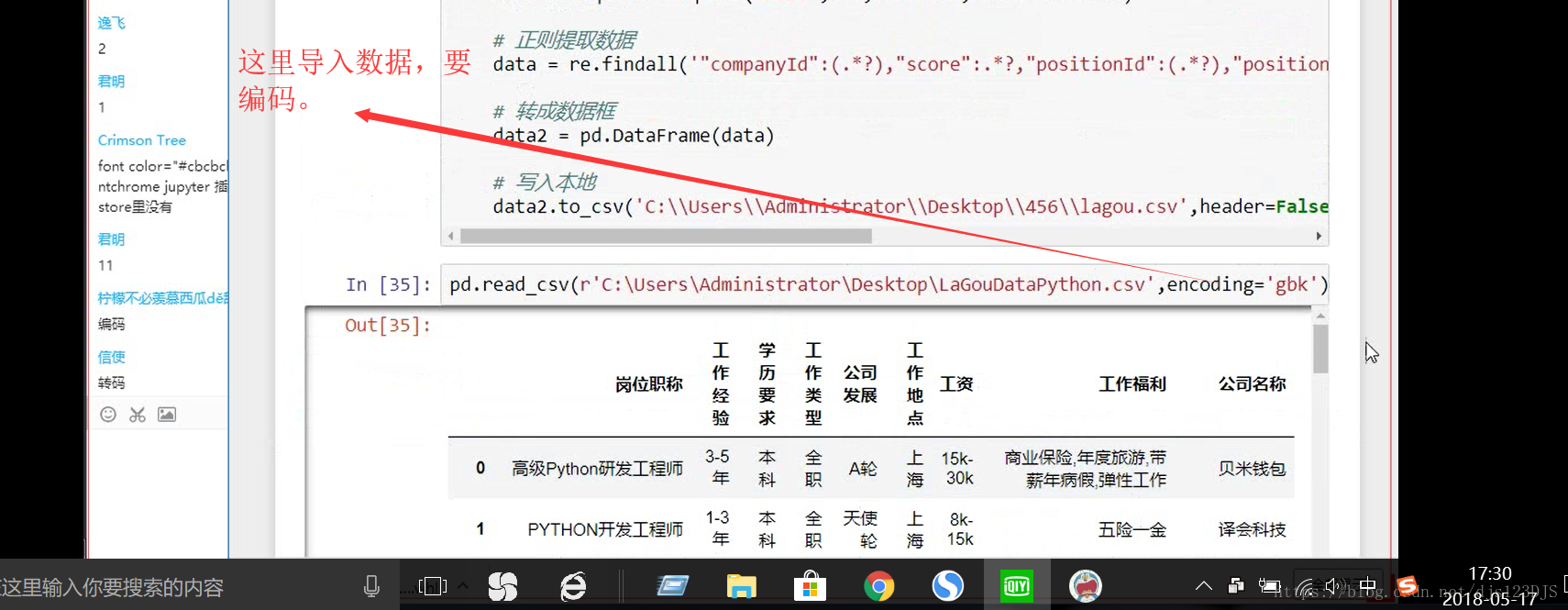The image size is (1568, 610).
Task: Click the volume speaker tray icon
Action: tap(1333, 586)
